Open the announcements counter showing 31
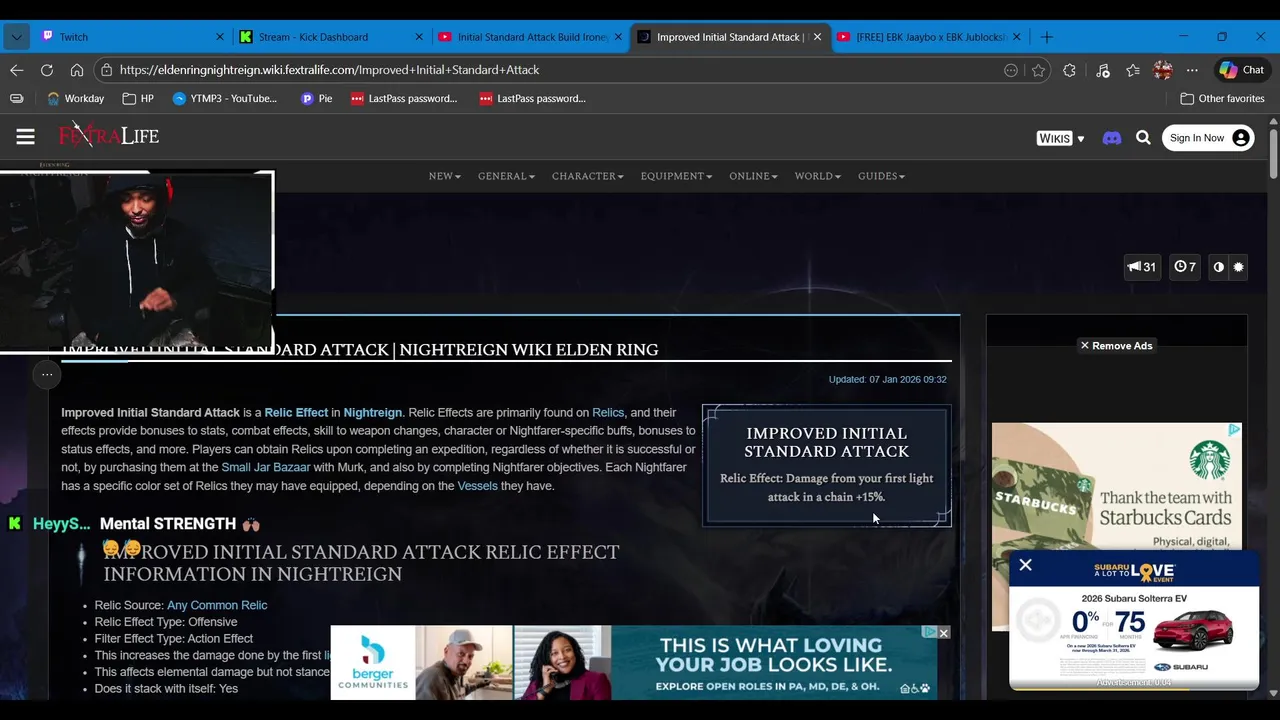 coord(1141,267)
